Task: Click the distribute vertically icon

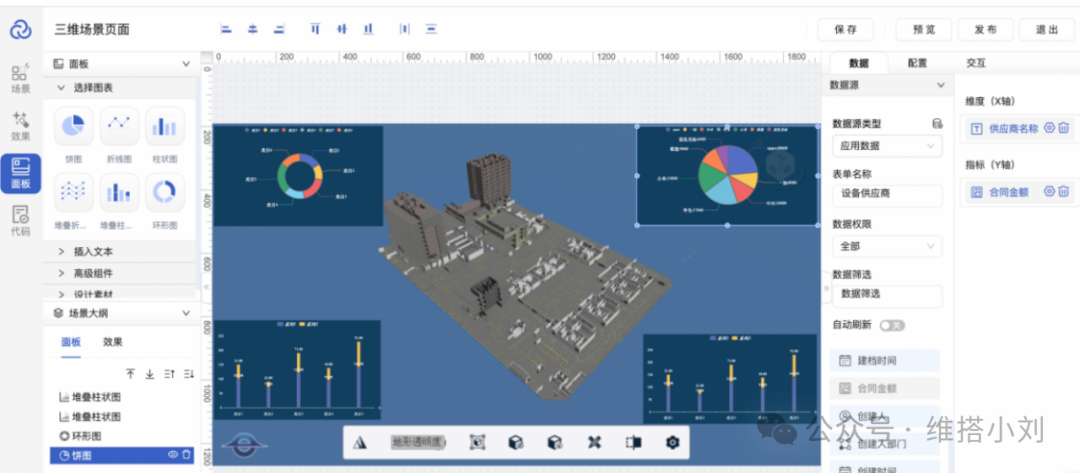Action: click(x=431, y=29)
